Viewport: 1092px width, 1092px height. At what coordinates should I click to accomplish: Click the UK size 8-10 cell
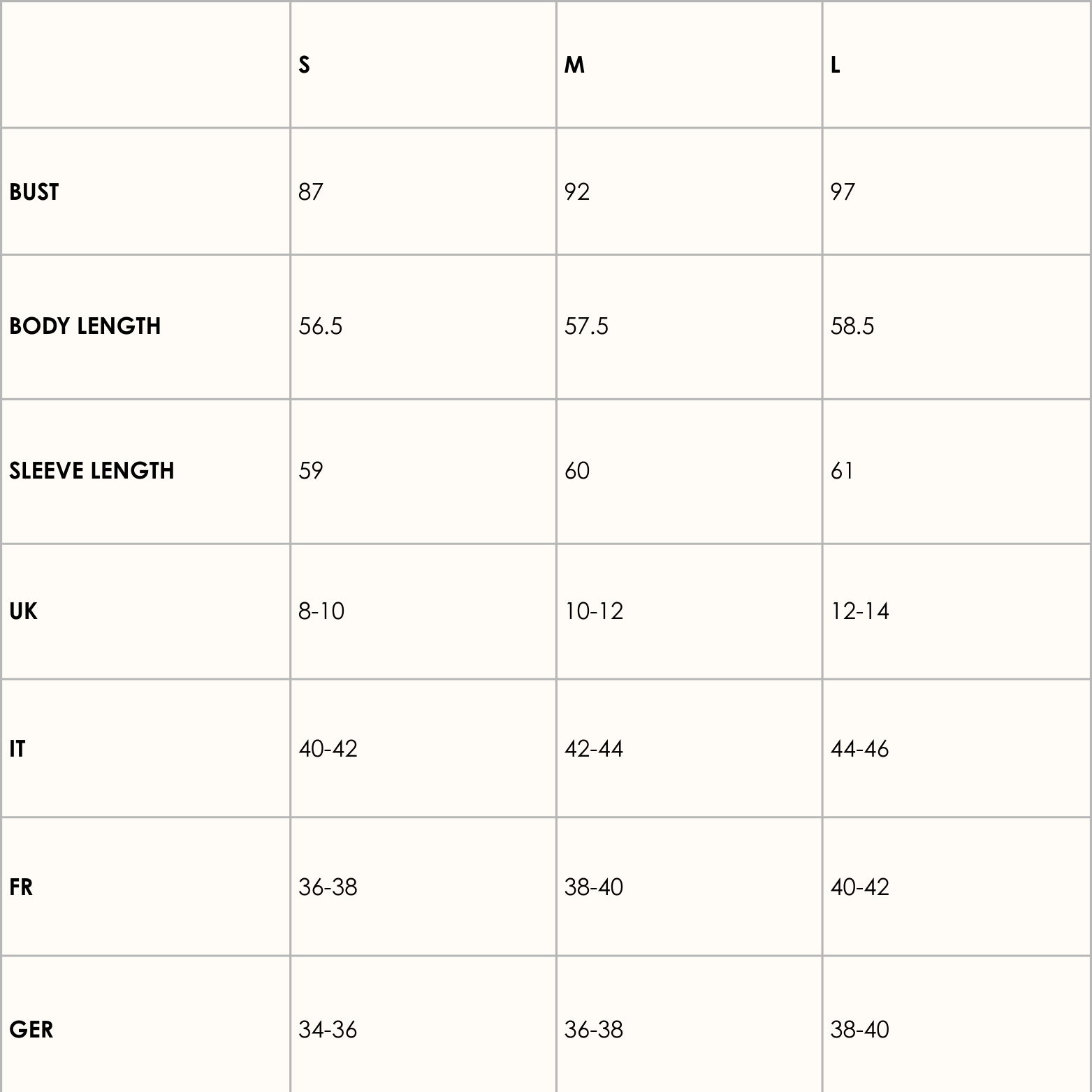coord(321,611)
